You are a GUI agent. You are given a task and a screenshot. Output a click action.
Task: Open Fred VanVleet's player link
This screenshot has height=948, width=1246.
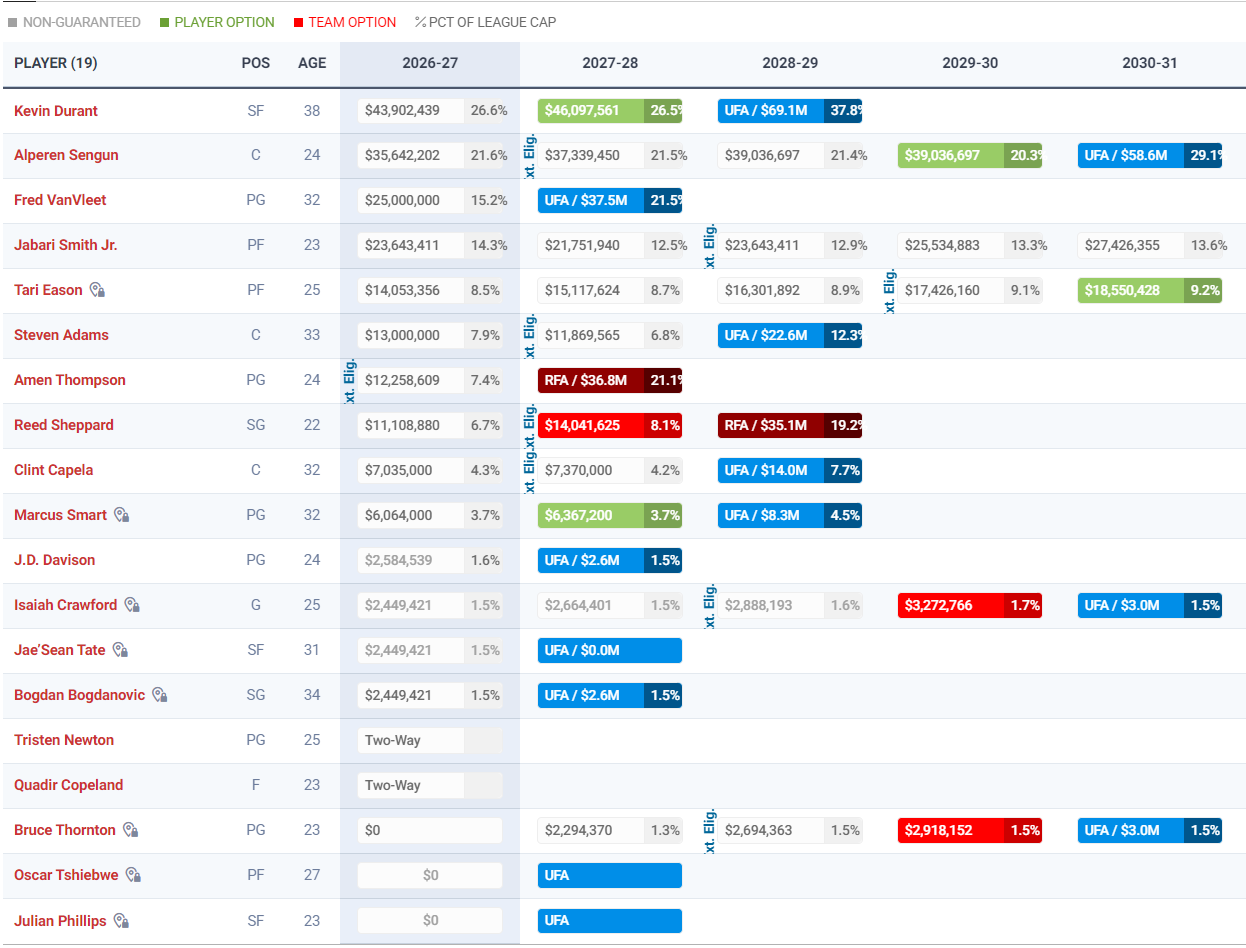point(60,200)
